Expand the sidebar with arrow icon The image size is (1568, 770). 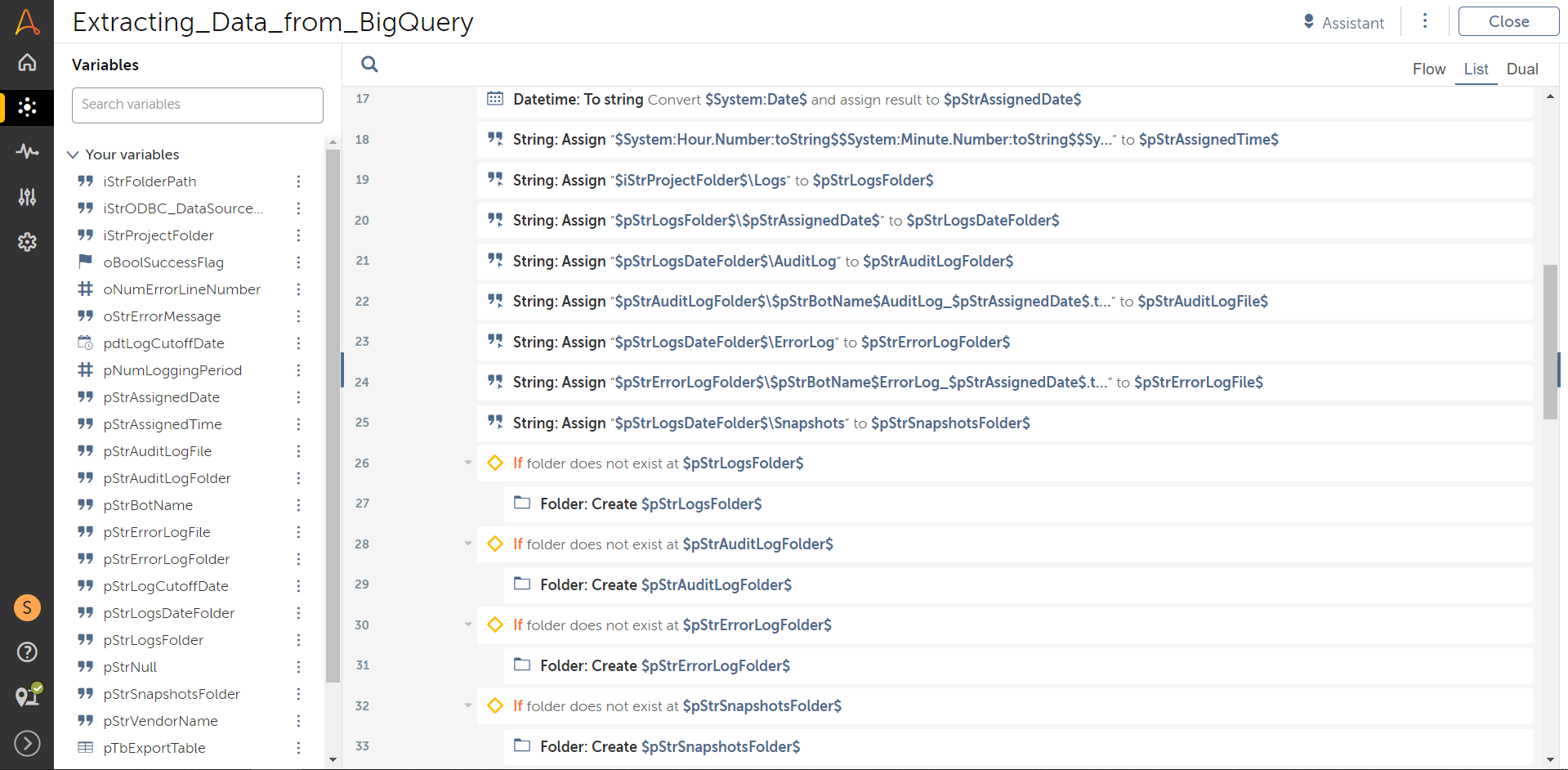(27, 743)
